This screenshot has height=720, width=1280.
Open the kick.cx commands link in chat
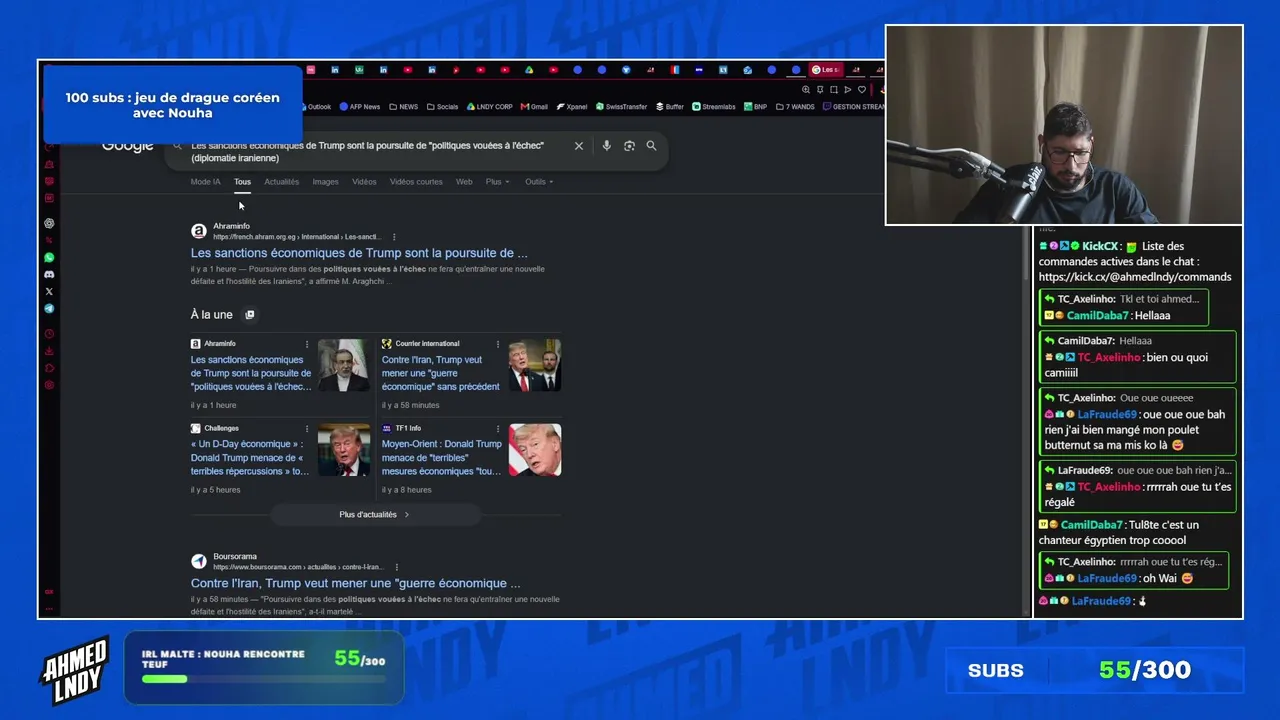tap(1135, 277)
